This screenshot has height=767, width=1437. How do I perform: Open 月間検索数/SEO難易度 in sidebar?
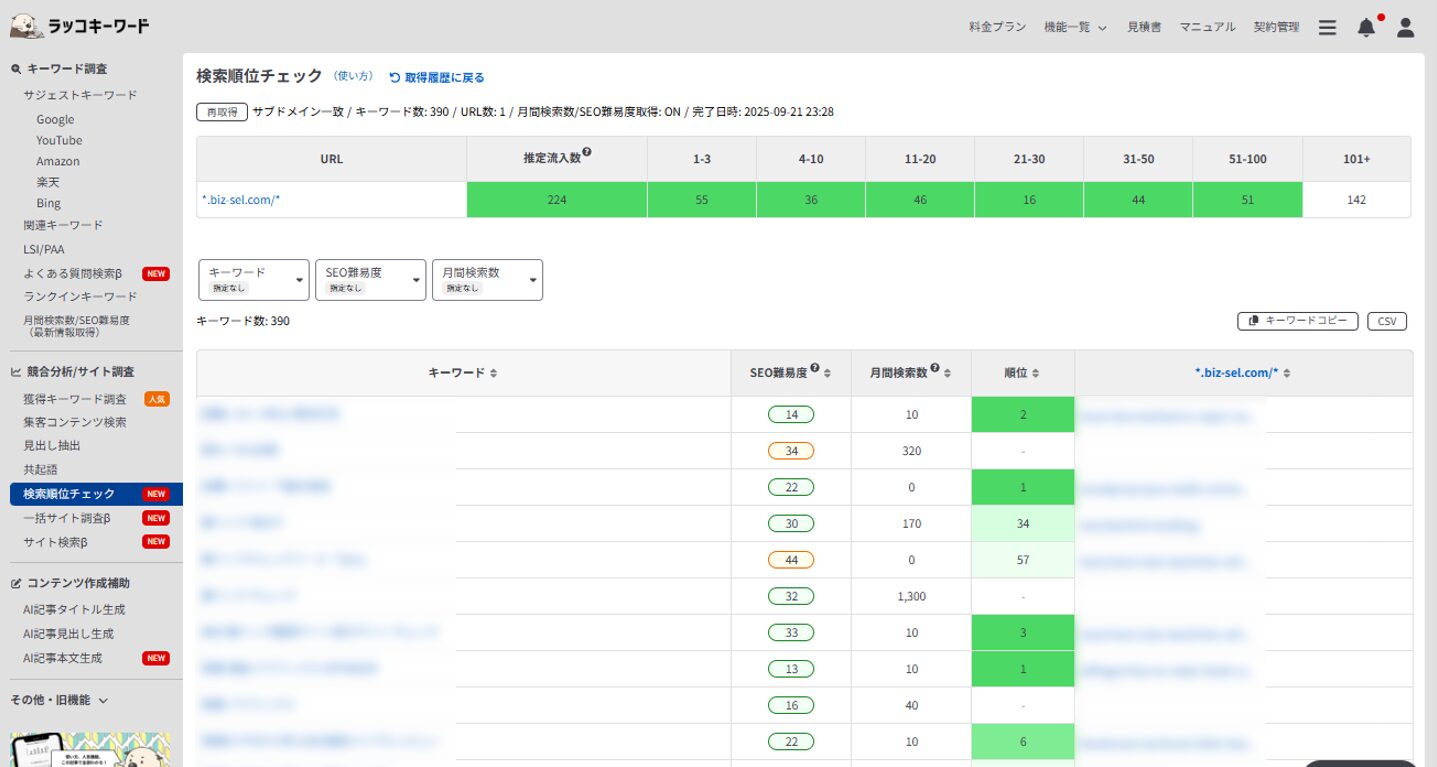(76, 326)
